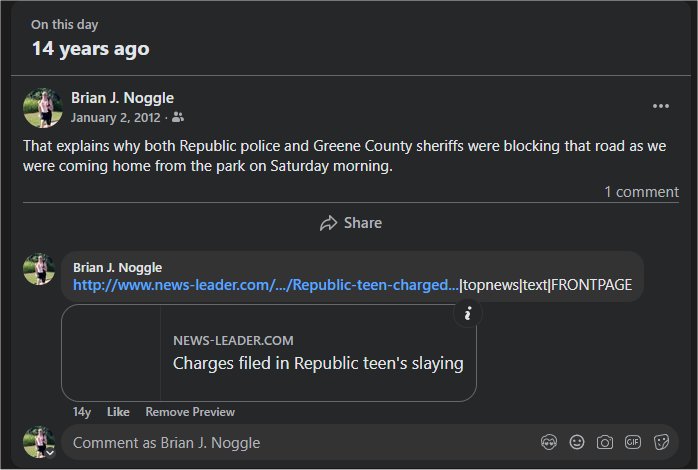Click the friends audience icon beside the date
The image size is (698, 470).
pos(178,117)
